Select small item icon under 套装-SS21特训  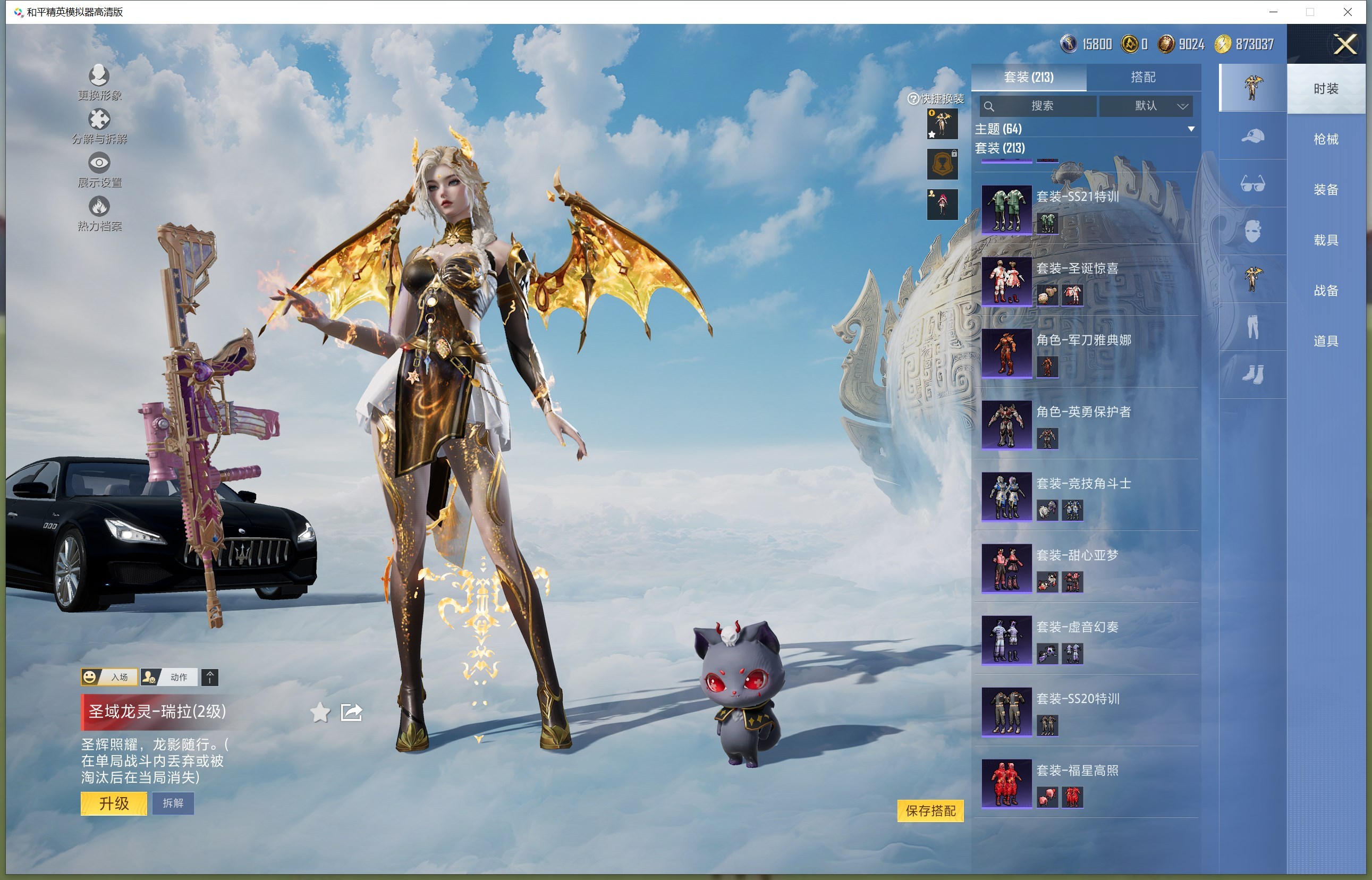1047,223
